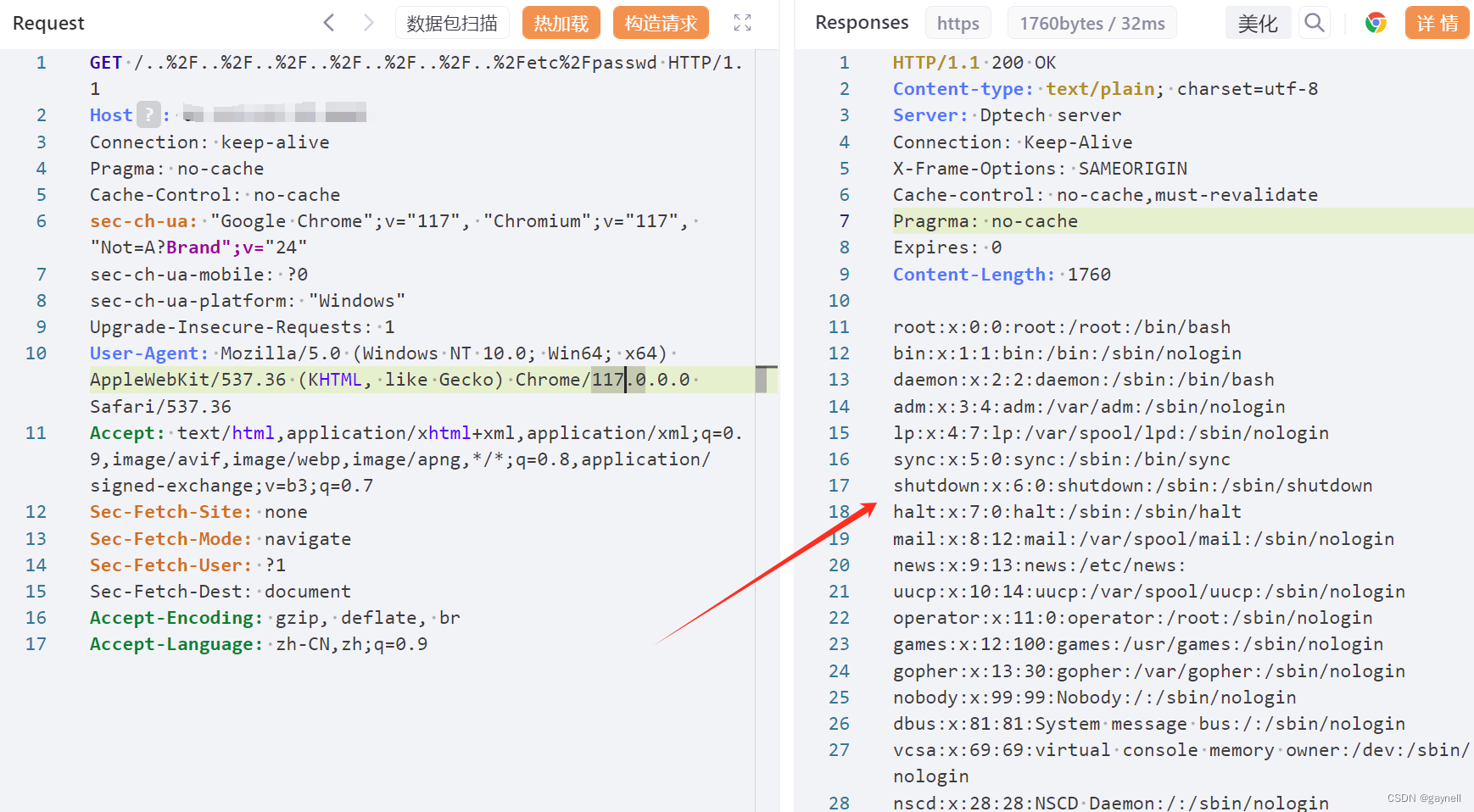Select the Host header name
The width and height of the screenshot is (1474, 812).
[111, 114]
